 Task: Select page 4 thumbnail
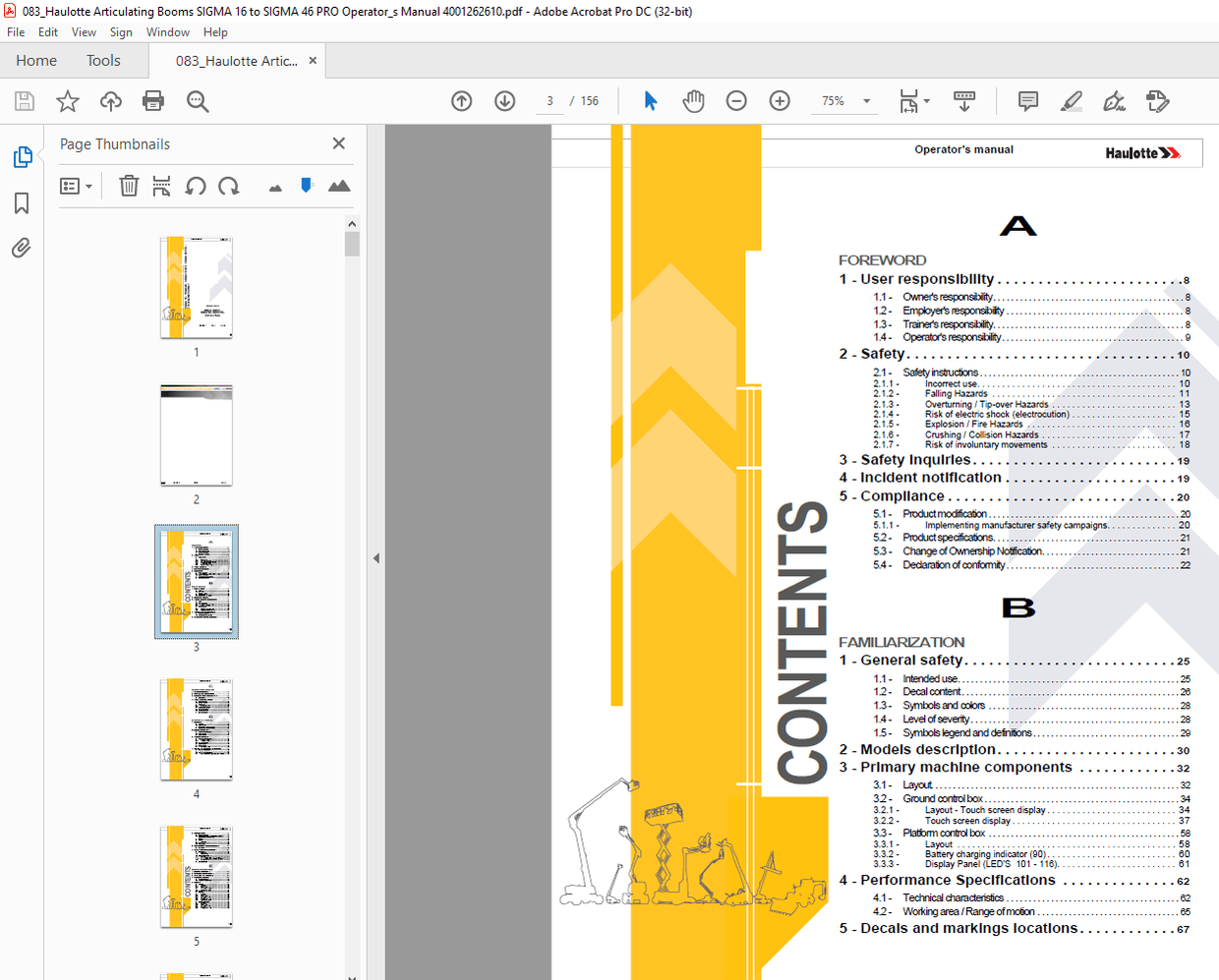tap(197, 729)
